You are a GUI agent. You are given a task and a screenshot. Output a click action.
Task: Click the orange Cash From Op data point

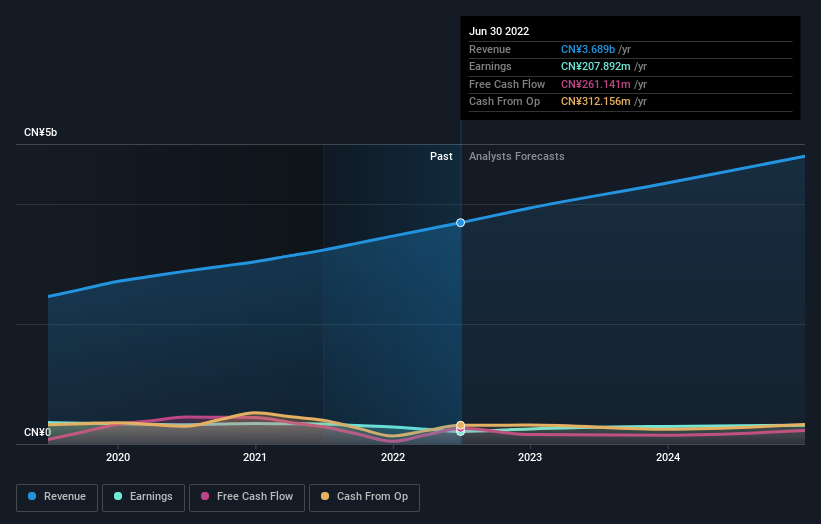coord(460,425)
